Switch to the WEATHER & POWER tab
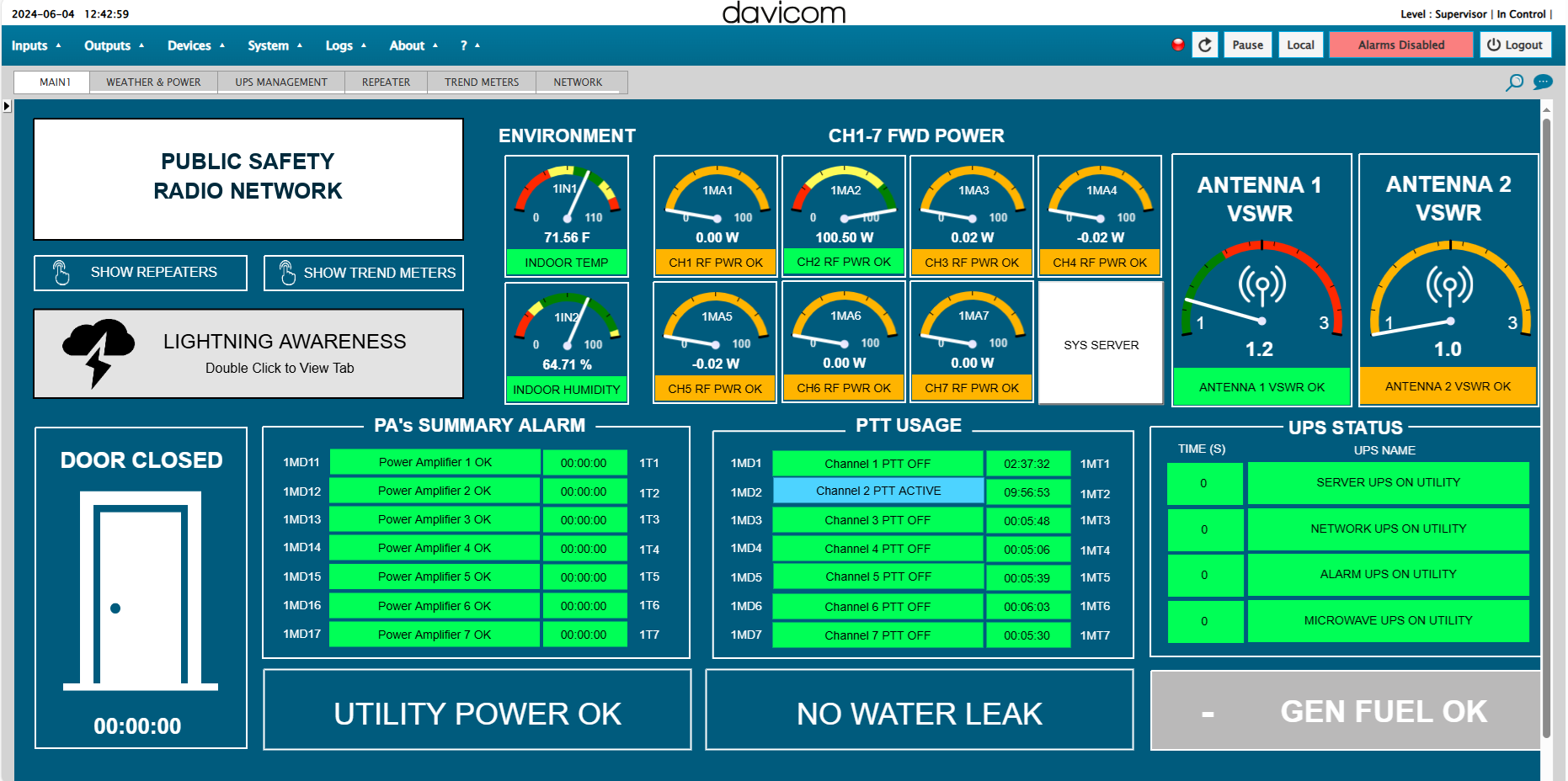This screenshot has height=781, width=1568. click(153, 82)
